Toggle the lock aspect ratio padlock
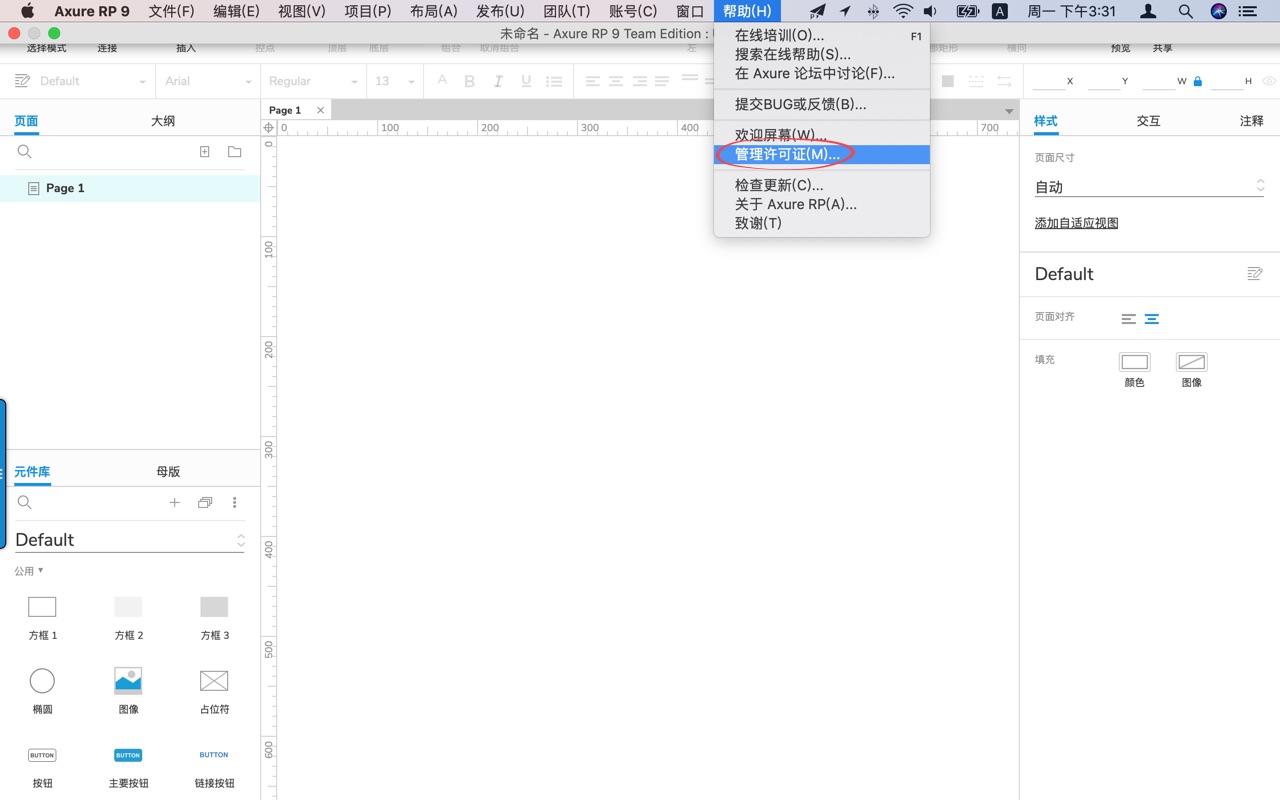 pos(1197,81)
